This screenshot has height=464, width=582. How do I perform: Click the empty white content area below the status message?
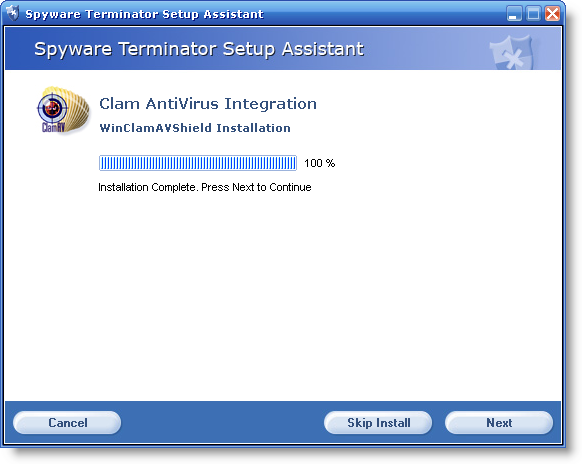pyautogui.click(x=283, y=297)
